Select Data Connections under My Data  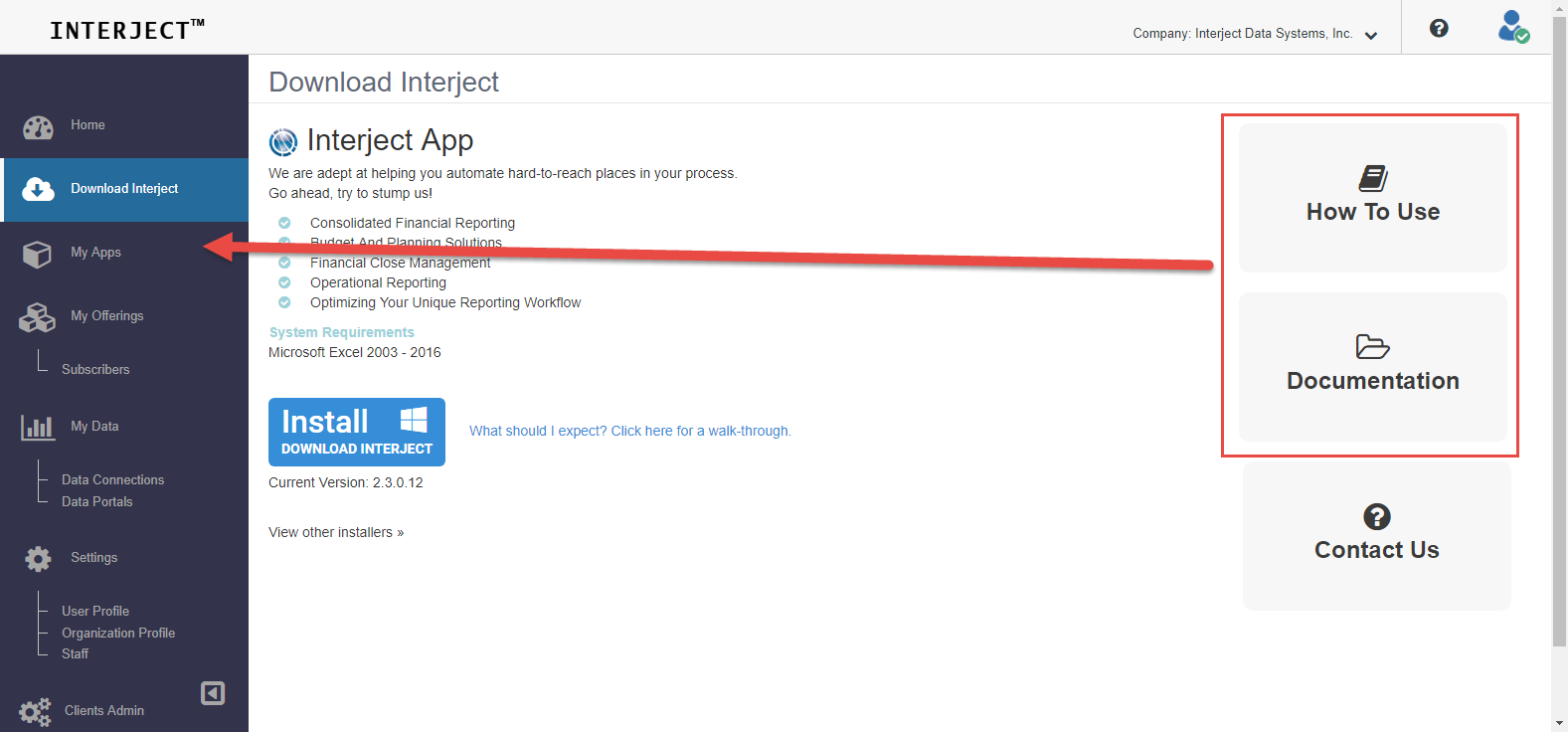pyautogui.click(x=112, y=480)
